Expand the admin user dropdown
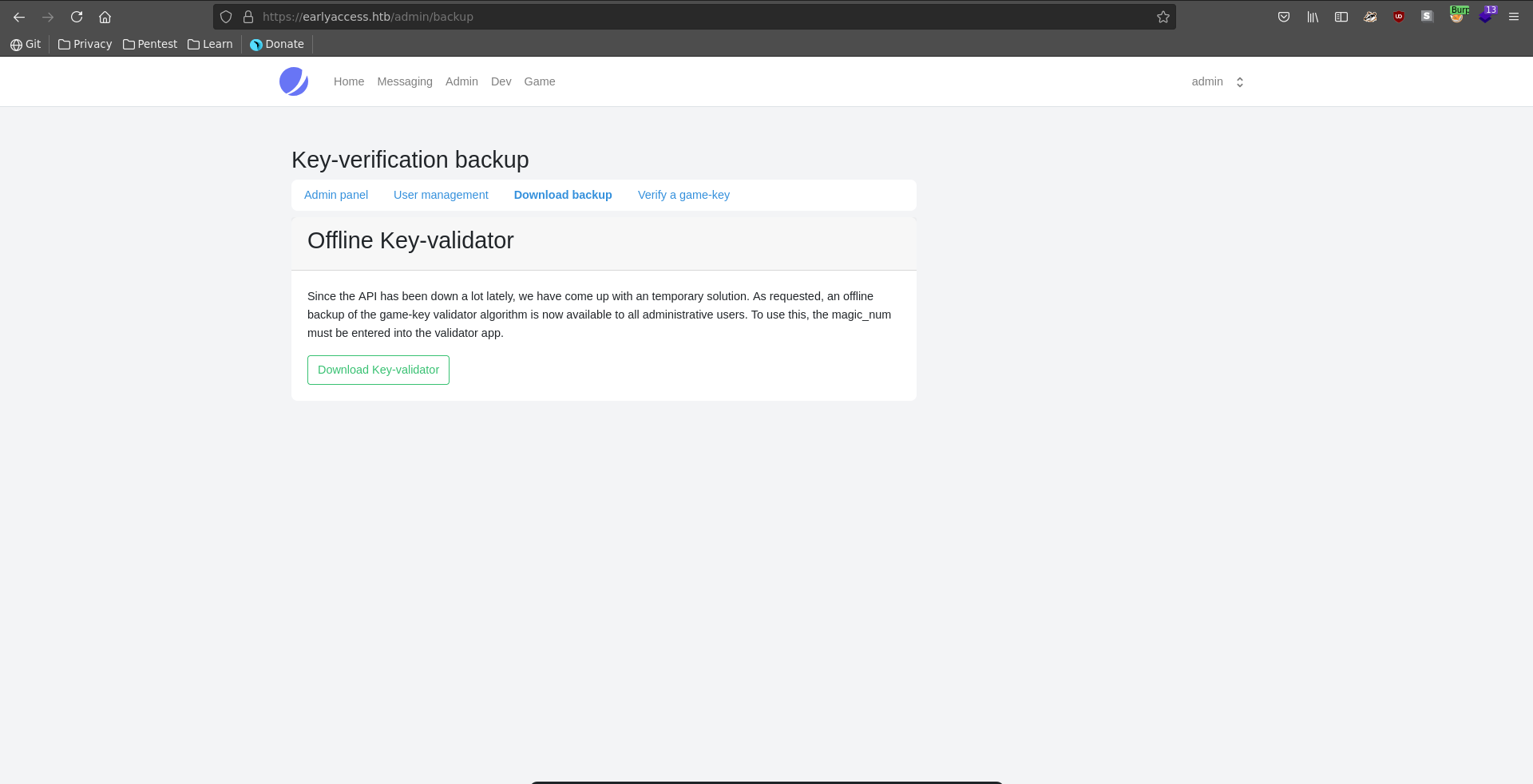Viewport: 1533px width, 784px height. point(1218,81)
